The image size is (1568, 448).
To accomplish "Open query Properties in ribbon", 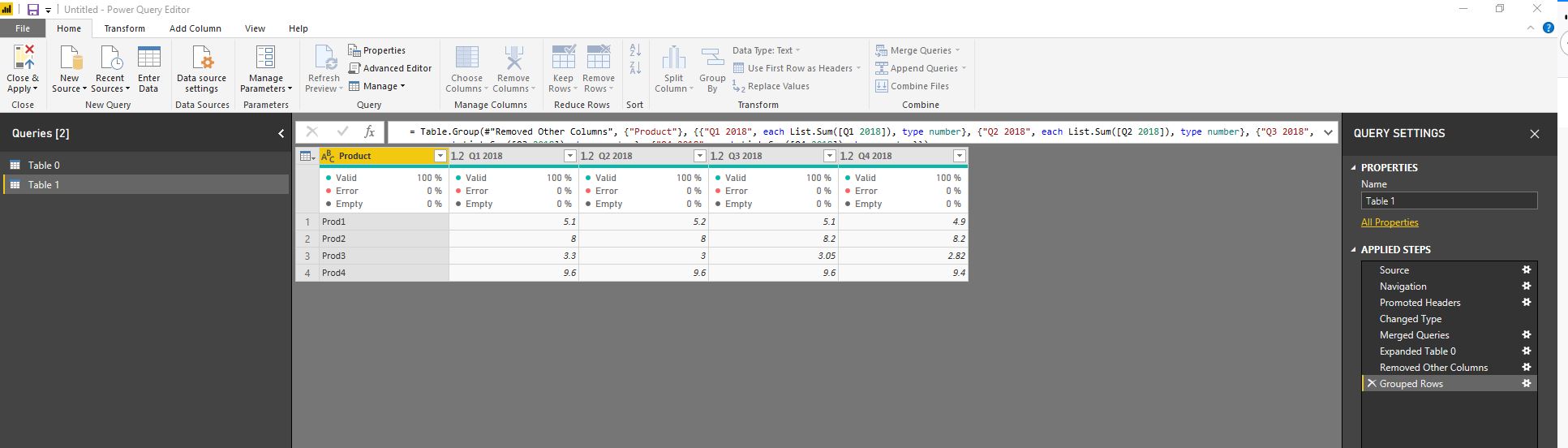I will pyautogui.click(x=377, y=50).
